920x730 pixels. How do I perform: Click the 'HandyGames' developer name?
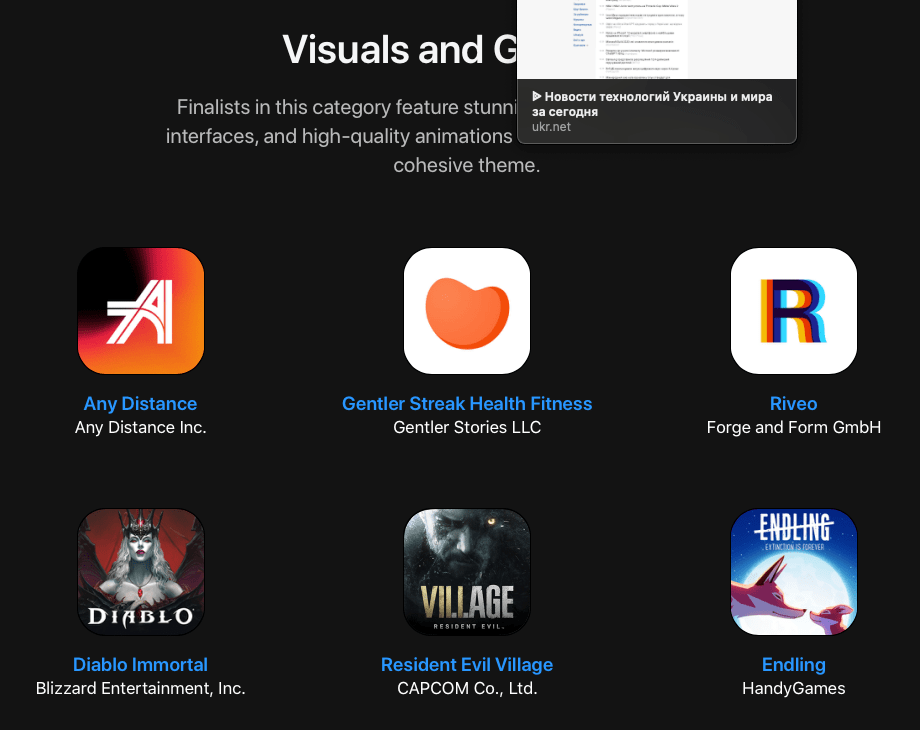(x=794, y=688)
